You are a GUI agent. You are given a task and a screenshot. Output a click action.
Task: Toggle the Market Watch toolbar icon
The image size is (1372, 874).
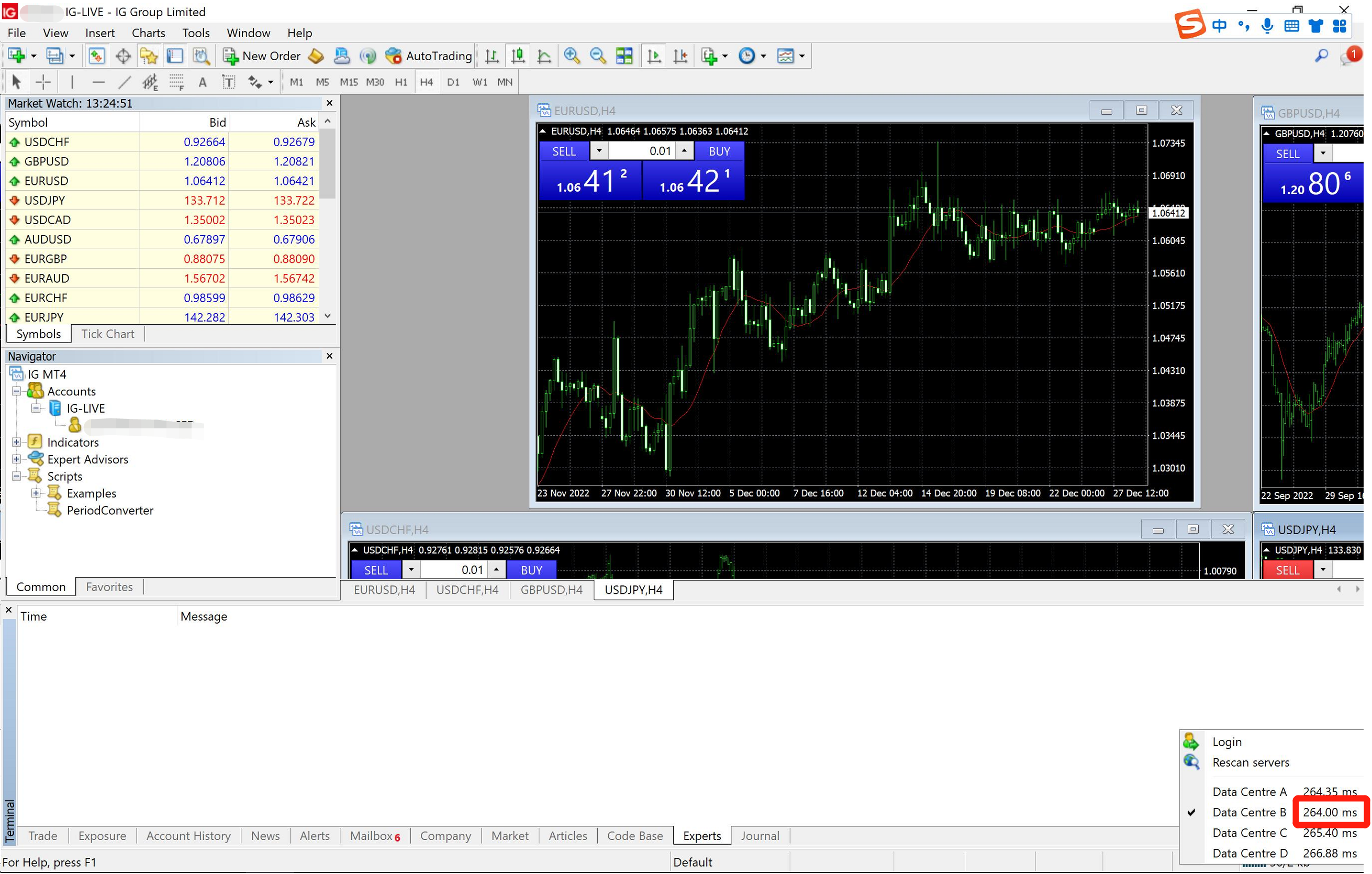[96, 56]
